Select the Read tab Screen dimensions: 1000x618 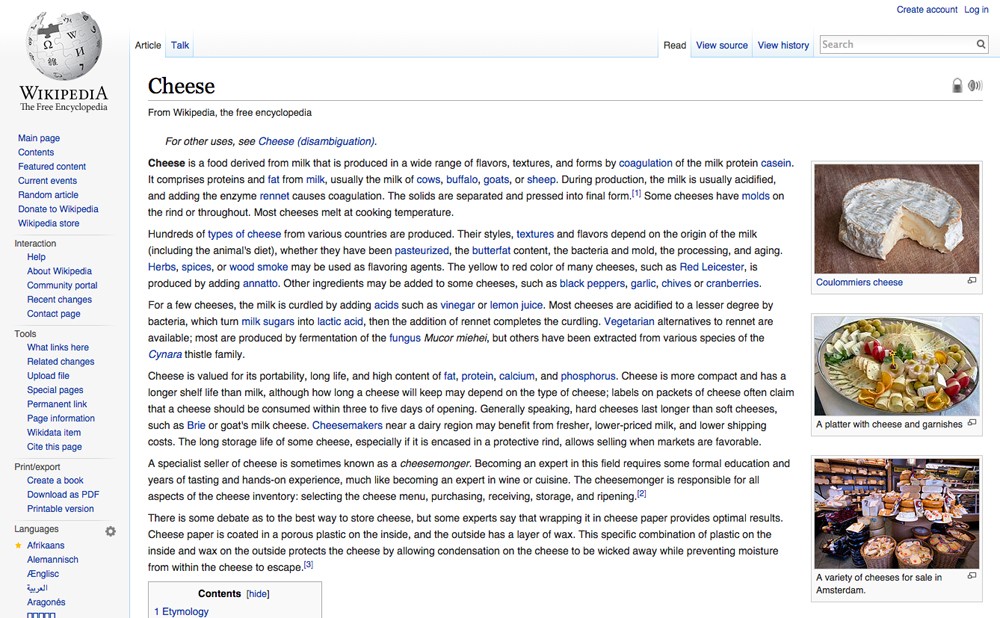point(675,45)
